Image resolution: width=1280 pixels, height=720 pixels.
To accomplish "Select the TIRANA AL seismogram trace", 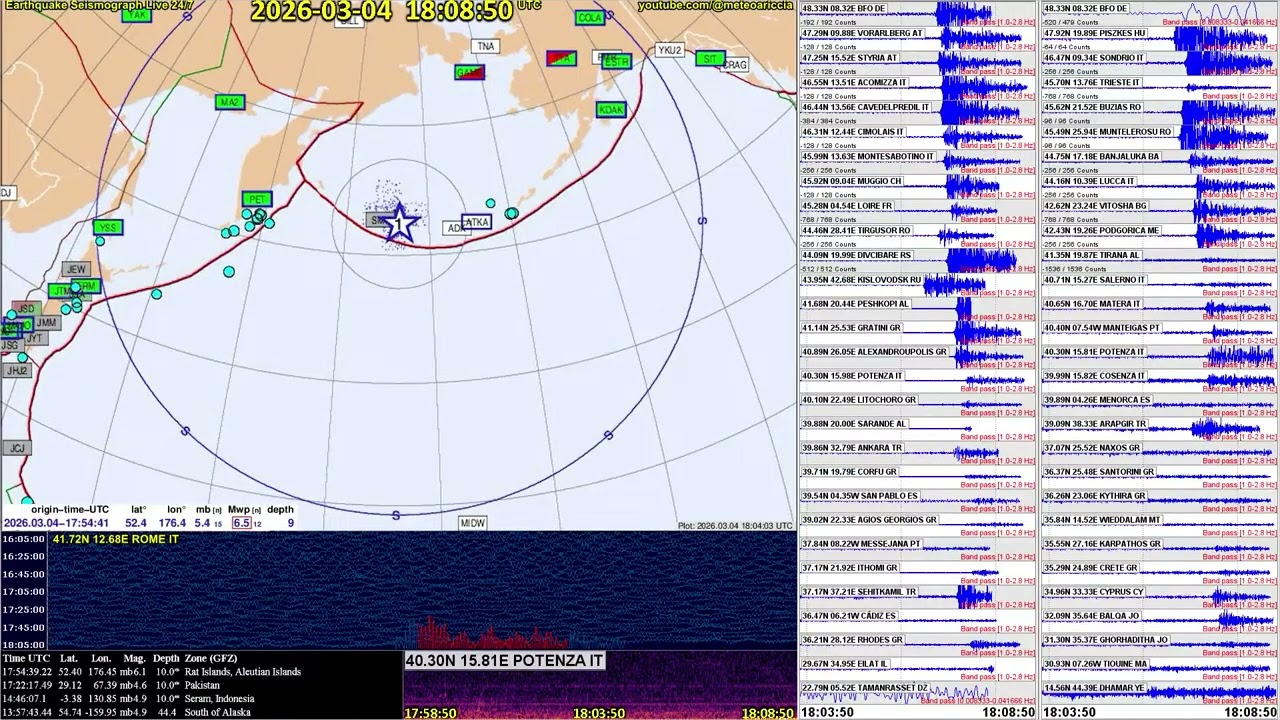I will (1160, 261).
